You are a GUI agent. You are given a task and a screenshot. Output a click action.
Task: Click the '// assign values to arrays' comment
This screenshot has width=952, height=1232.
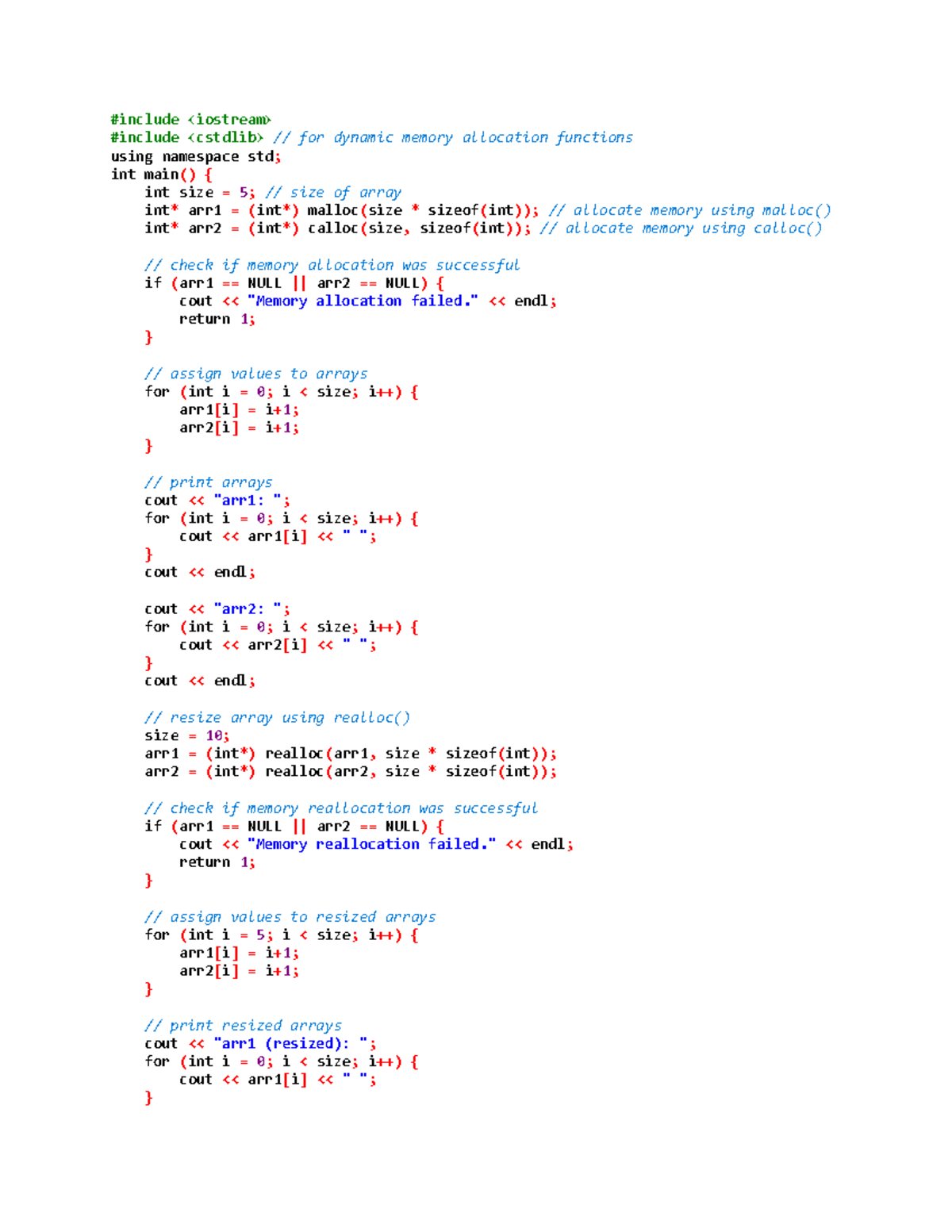[256, 374]
